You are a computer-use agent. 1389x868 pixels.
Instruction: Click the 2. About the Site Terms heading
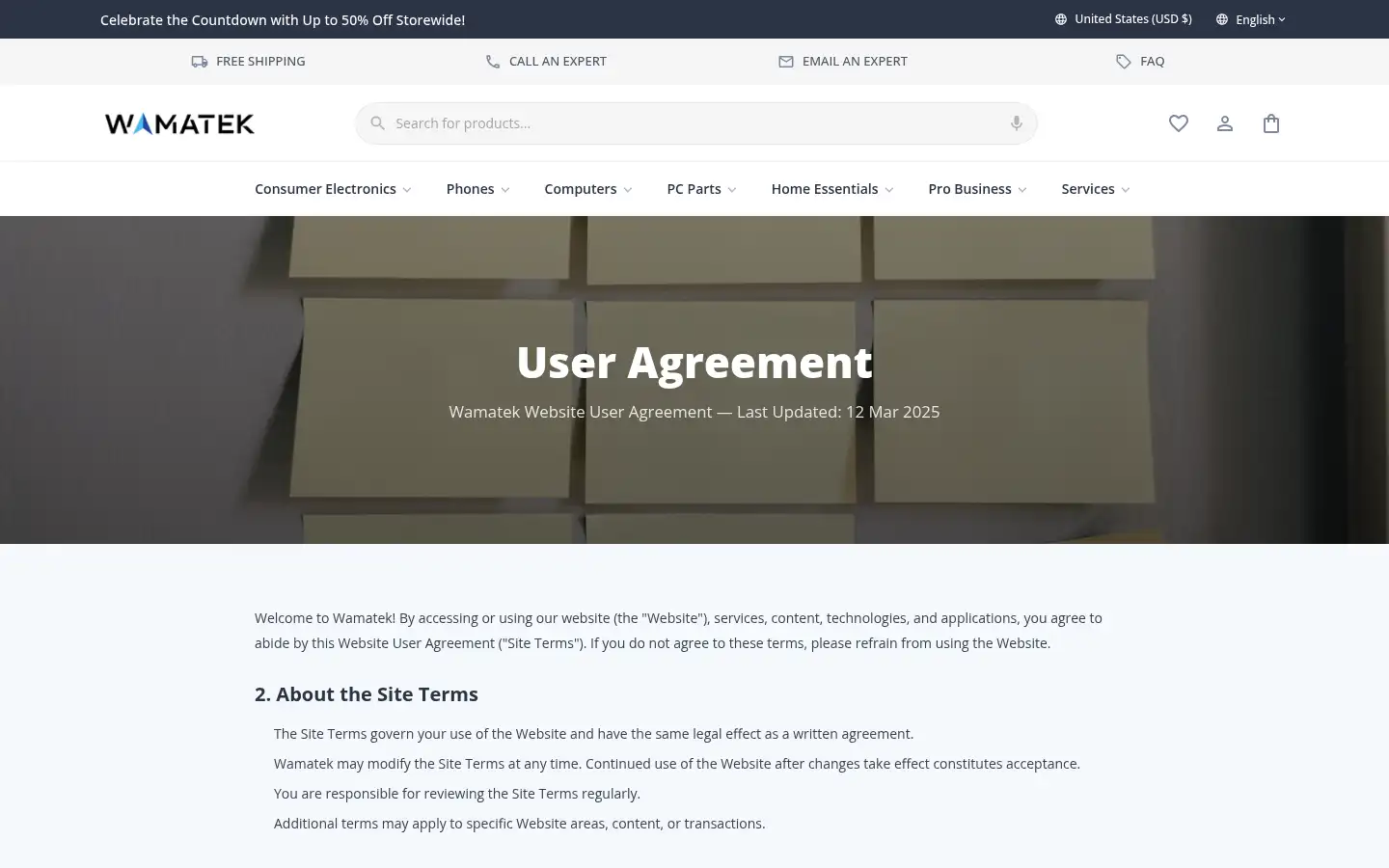[367, 694]
